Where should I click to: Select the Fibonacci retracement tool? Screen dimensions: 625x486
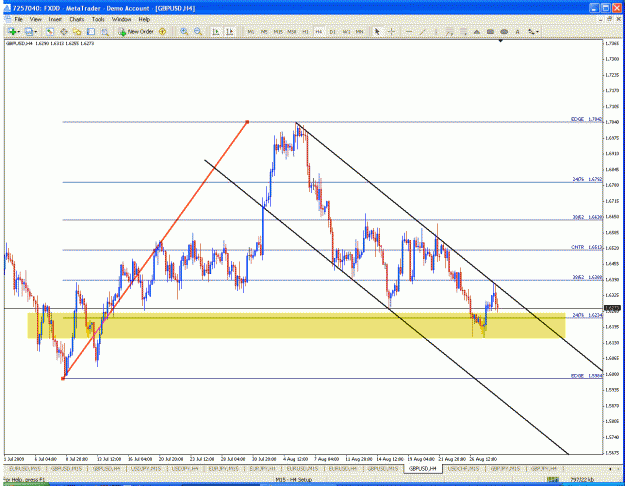(463, 31)
